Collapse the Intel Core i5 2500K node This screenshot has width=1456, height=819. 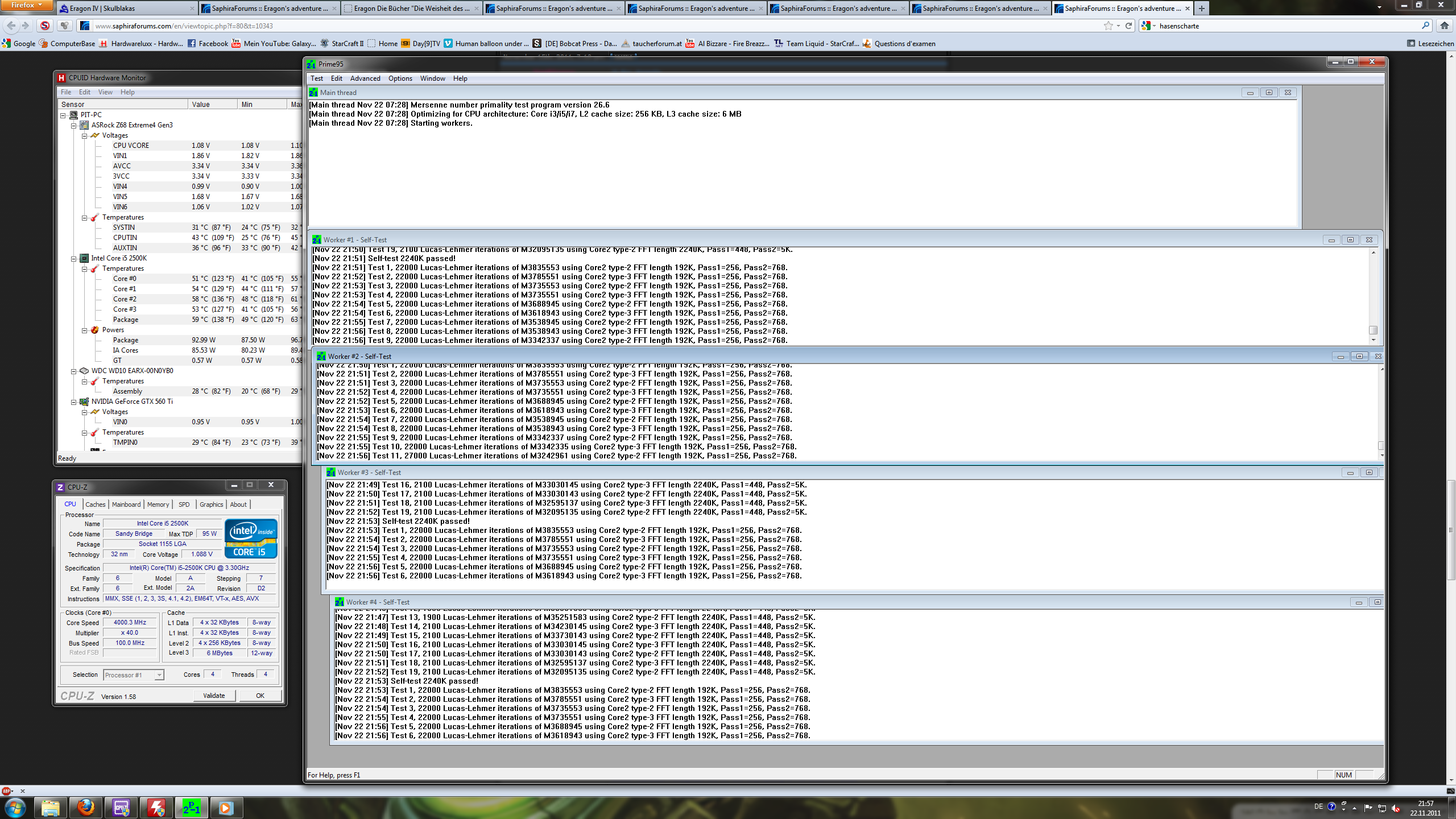click(x=73, y=258)
